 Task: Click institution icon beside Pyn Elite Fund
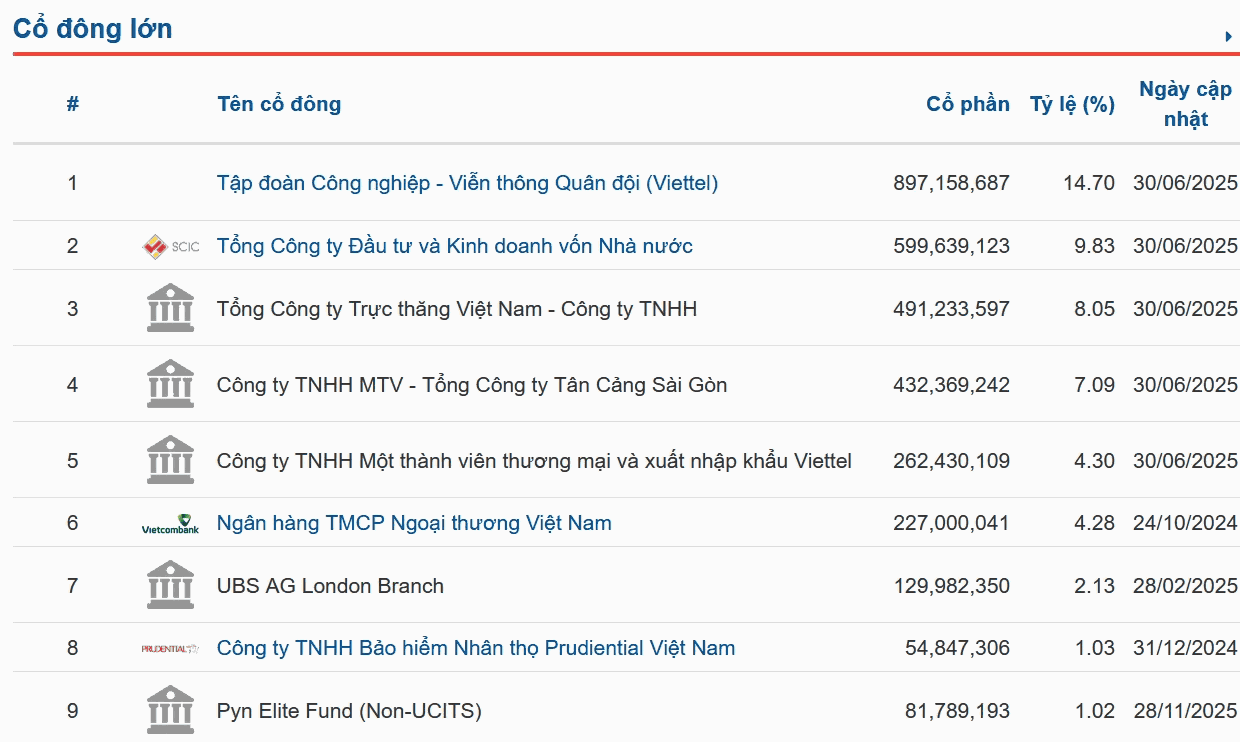171,710
